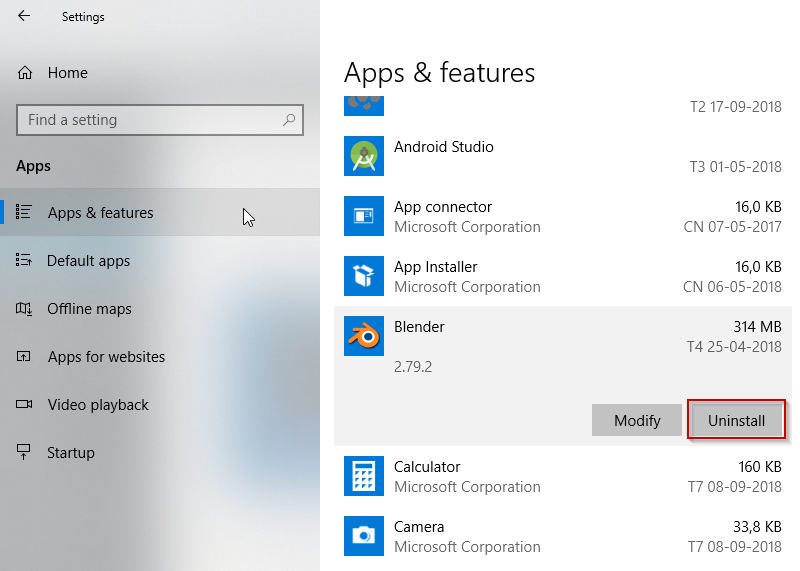Click the Camera app icon
The width and height of the screenshot is (800, 571).
(364, 536)
